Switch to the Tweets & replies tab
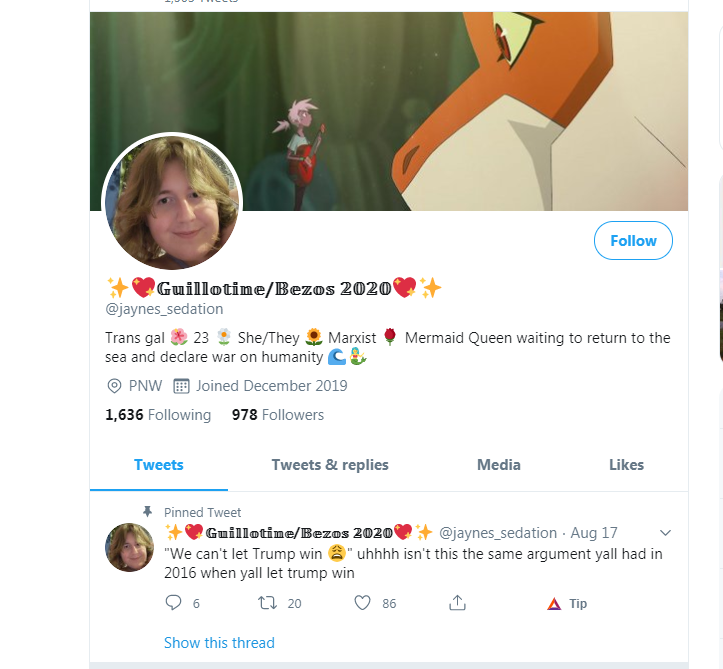The image size is (723, 669). coord(330,465)
